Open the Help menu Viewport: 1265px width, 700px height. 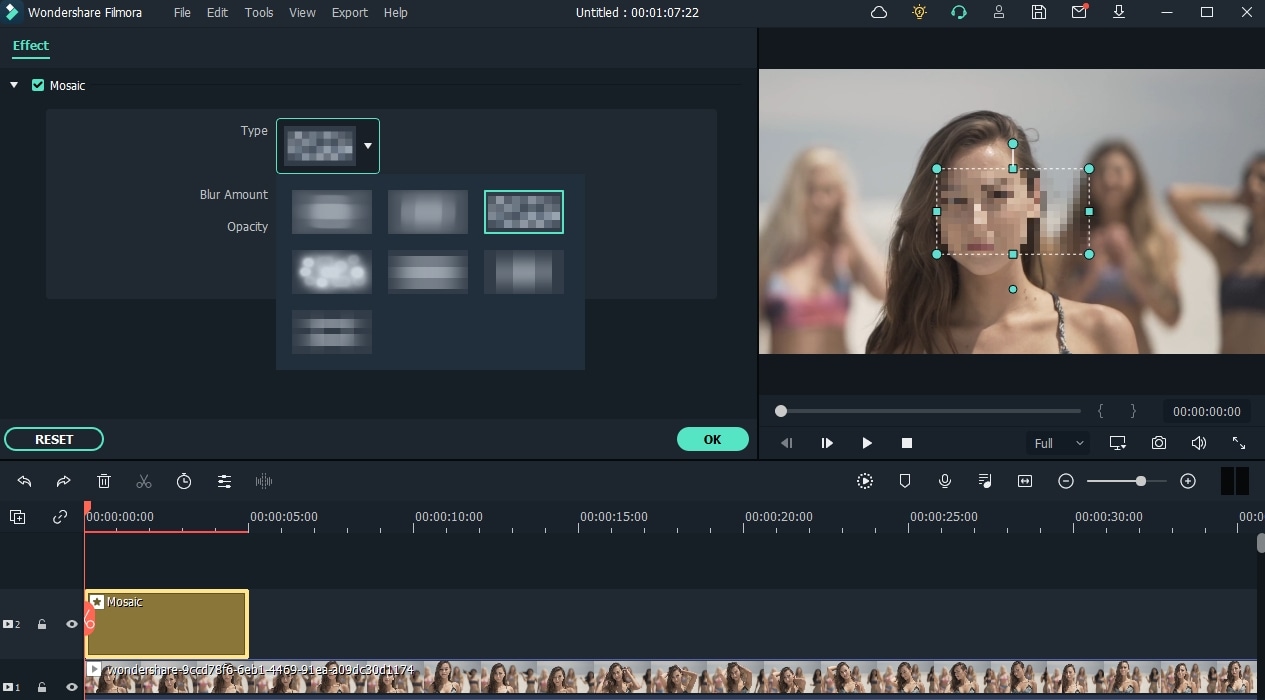coord(396,12)
